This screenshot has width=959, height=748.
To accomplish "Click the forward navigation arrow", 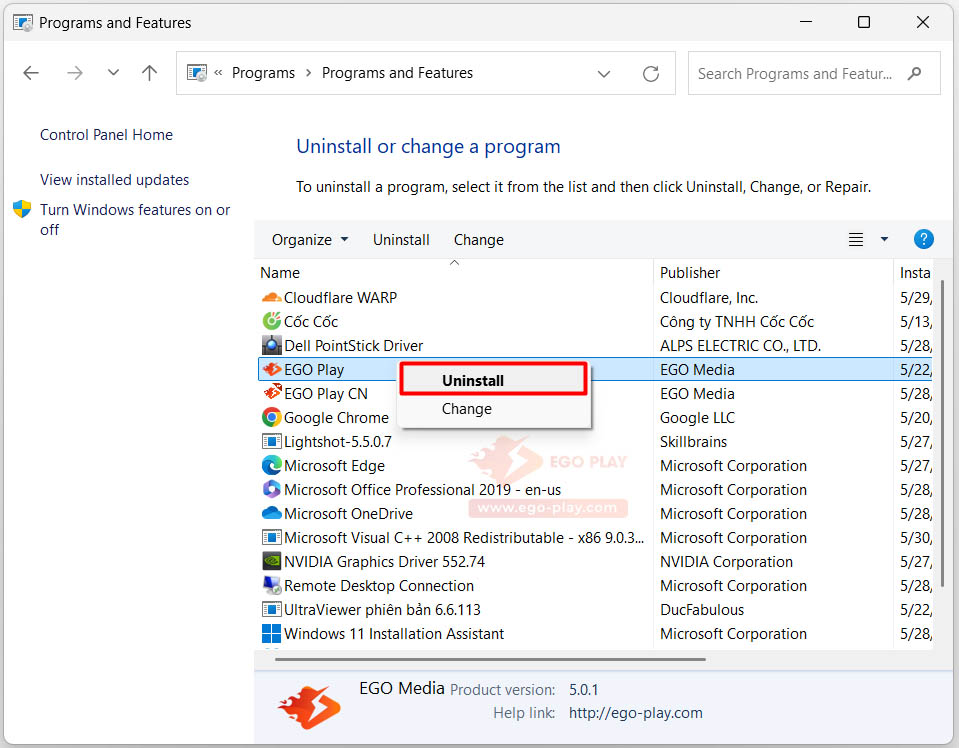I will (75, 73).
